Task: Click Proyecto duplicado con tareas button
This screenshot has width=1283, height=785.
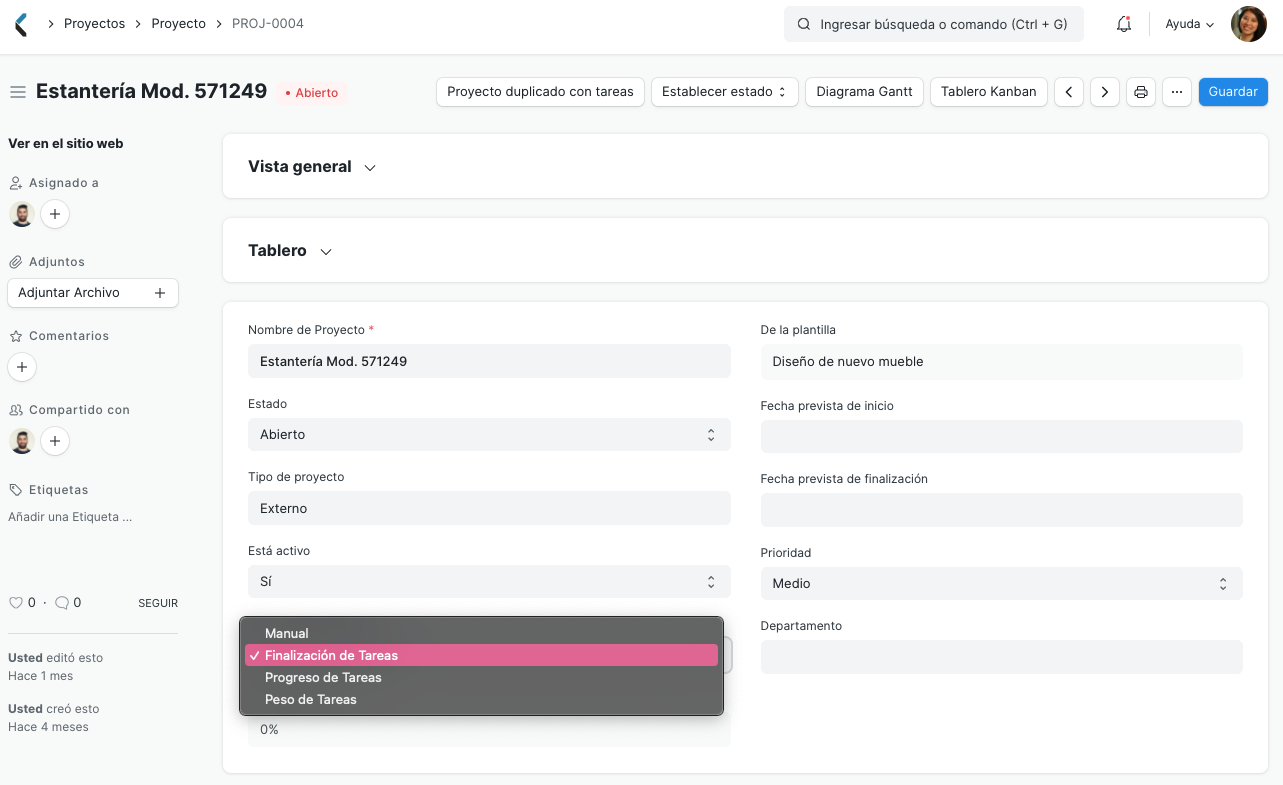Action: (540, 92)
